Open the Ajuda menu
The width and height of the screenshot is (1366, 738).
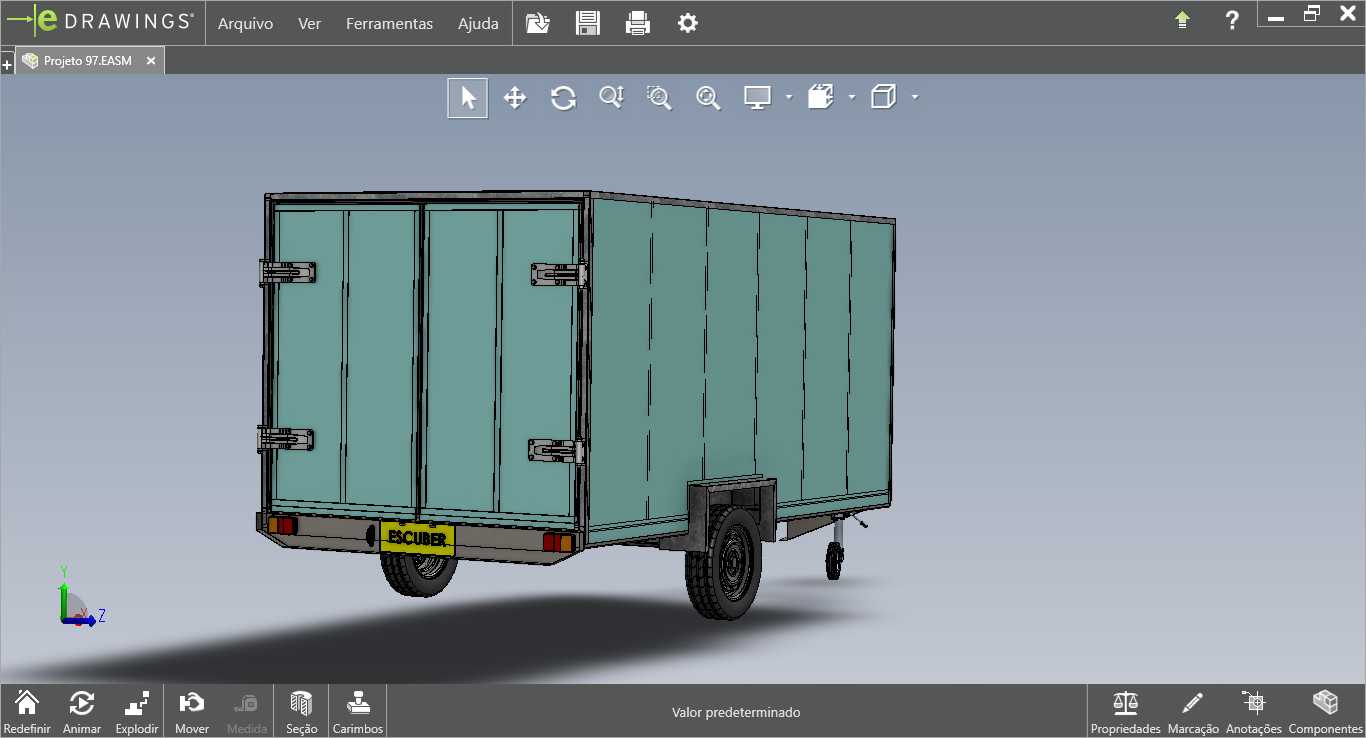478,24
